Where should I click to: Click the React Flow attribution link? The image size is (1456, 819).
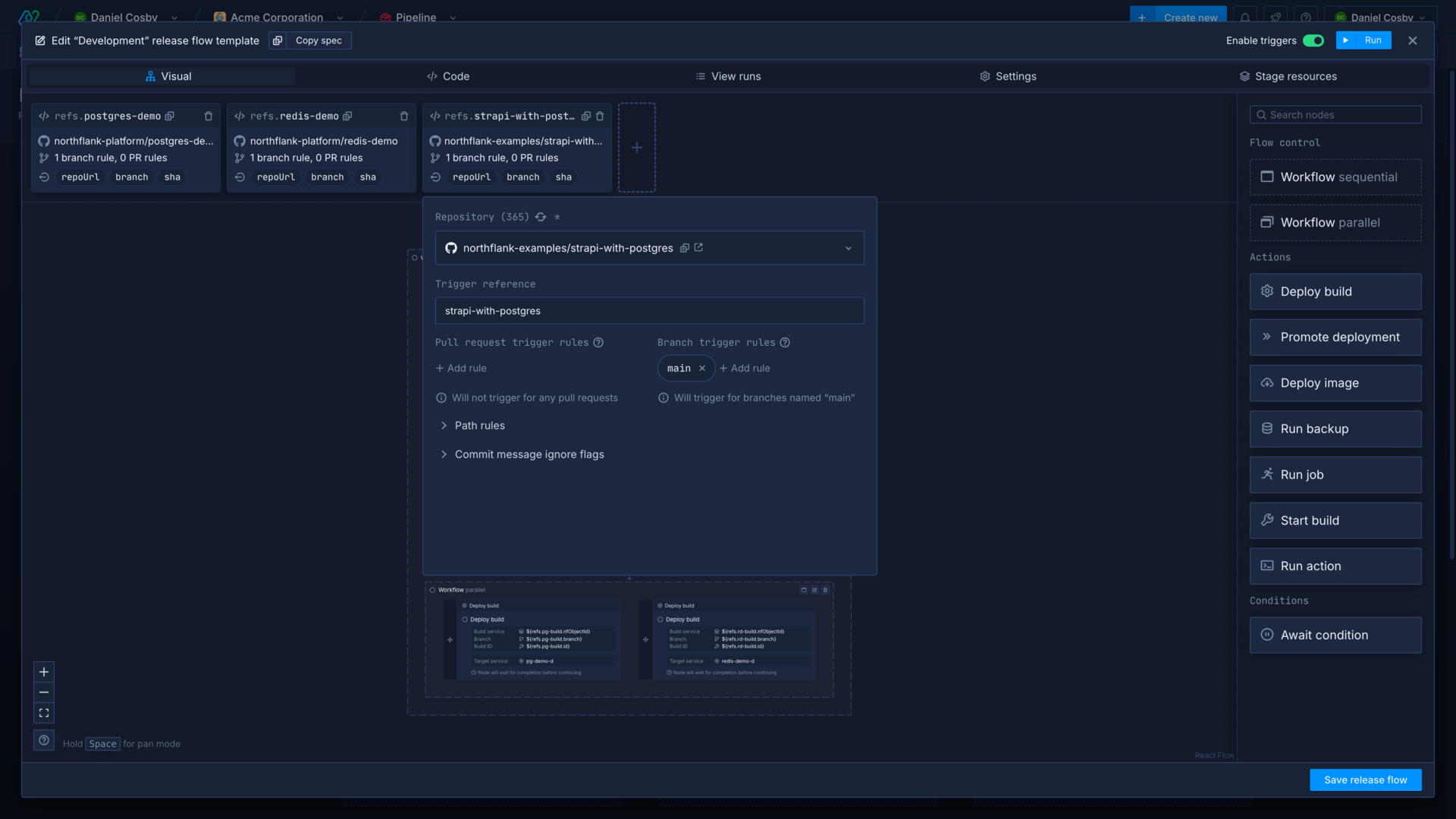pos(1214,755)
